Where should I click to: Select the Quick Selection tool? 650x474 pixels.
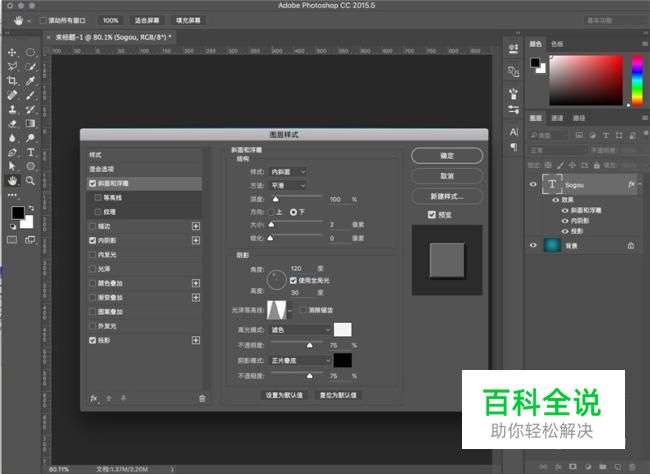pyautogui.click(x=30, y=66)
